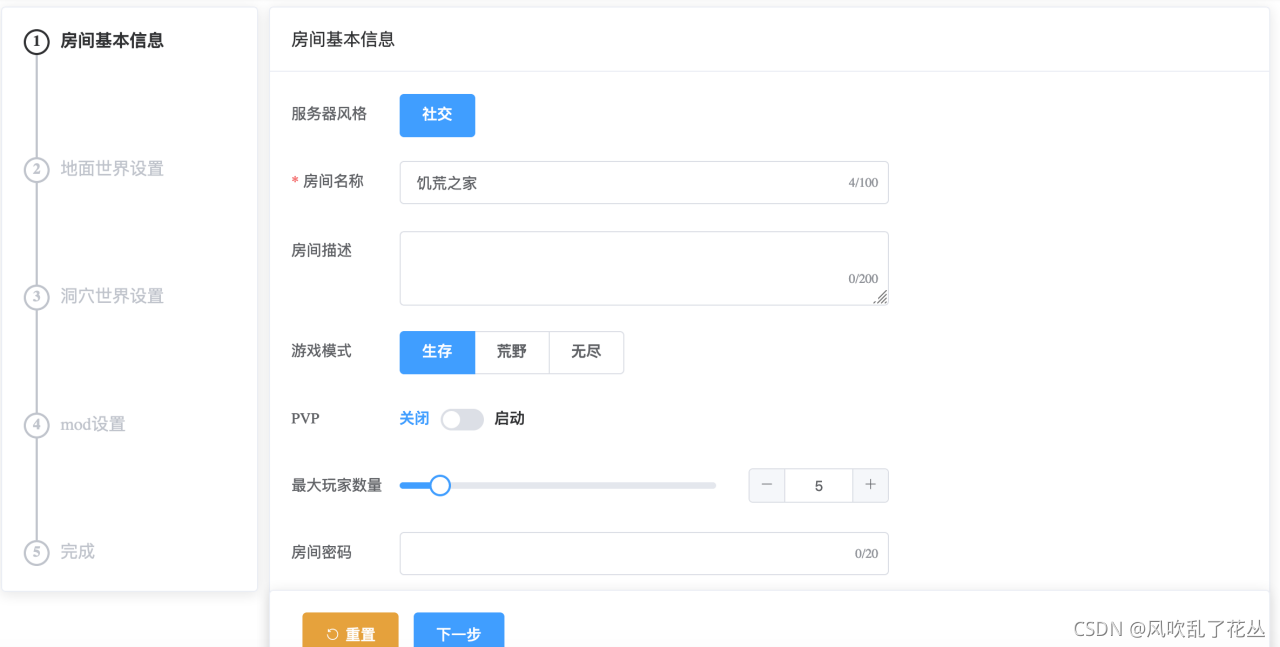Go to 洞穴世界设置 step

point(112,297)
